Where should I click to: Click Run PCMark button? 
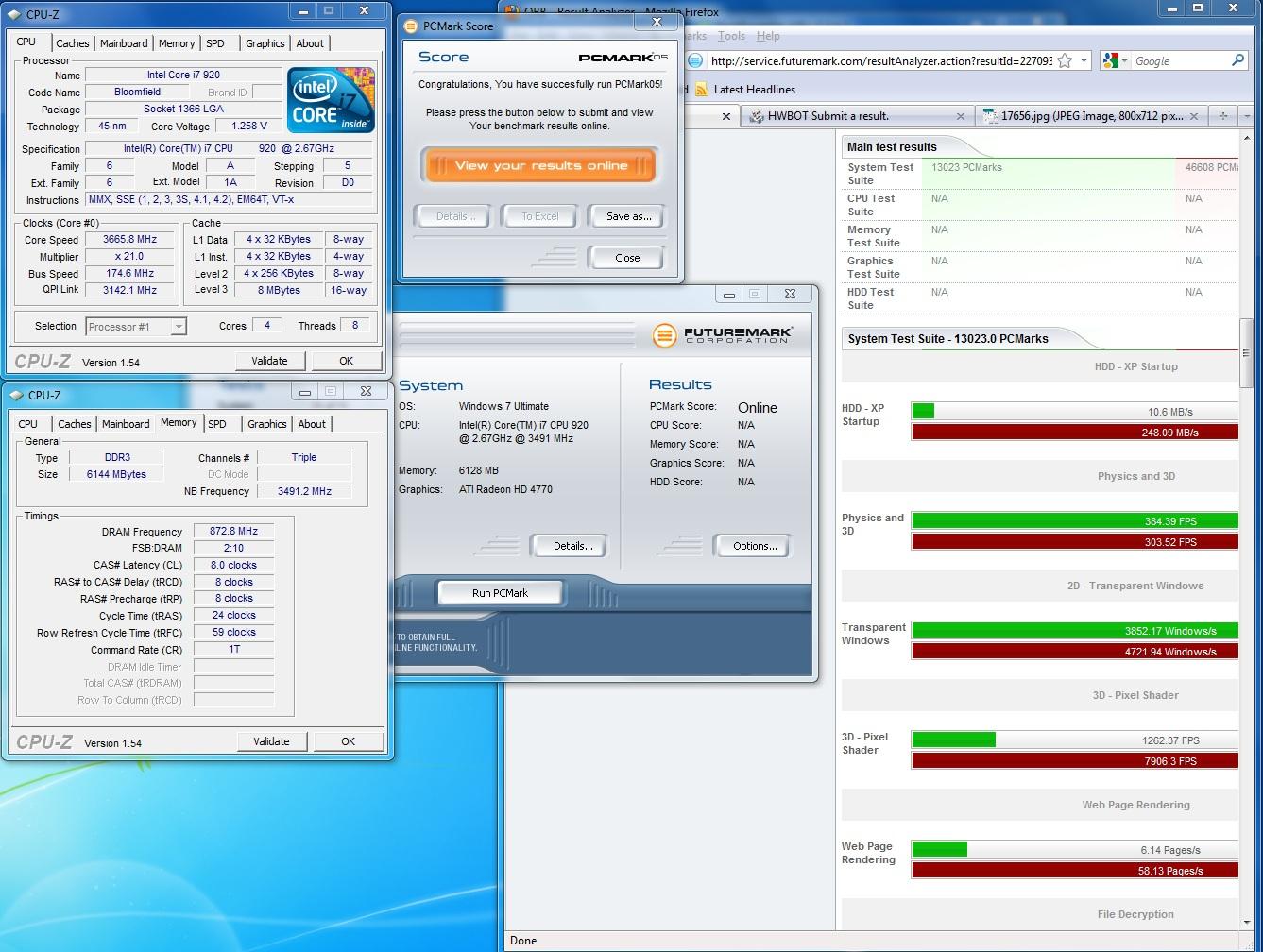(x=500, y=593)
